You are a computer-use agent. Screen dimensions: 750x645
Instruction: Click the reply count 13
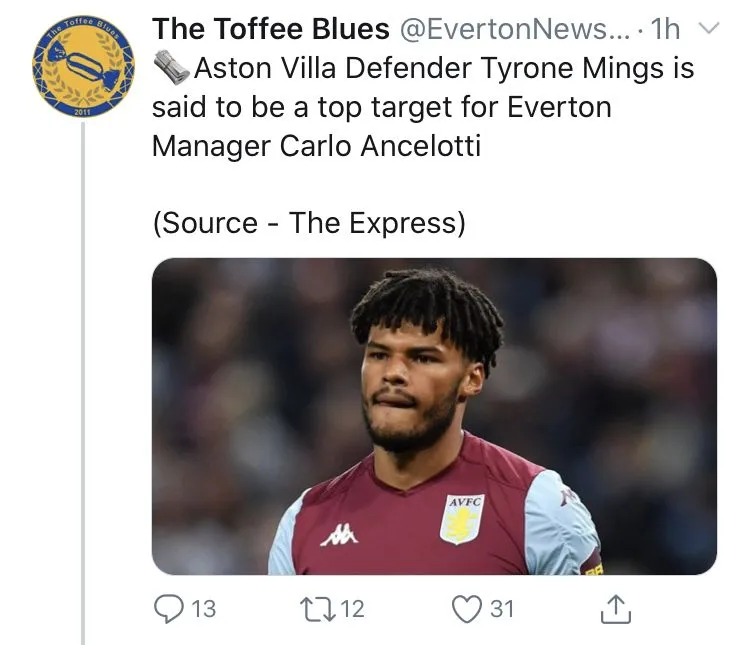tap(203, 607)
